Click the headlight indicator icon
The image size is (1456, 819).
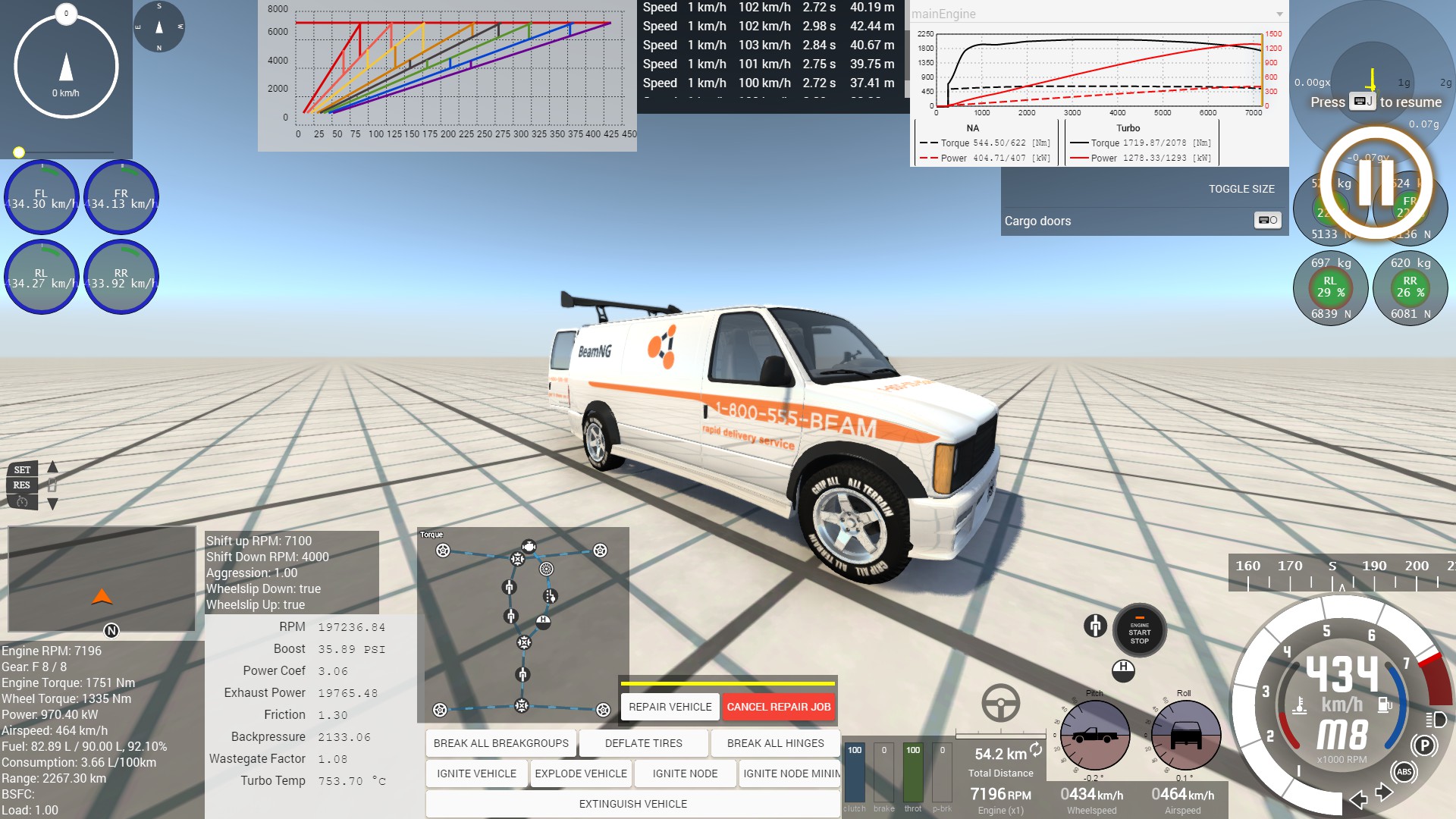point(1436,719)
